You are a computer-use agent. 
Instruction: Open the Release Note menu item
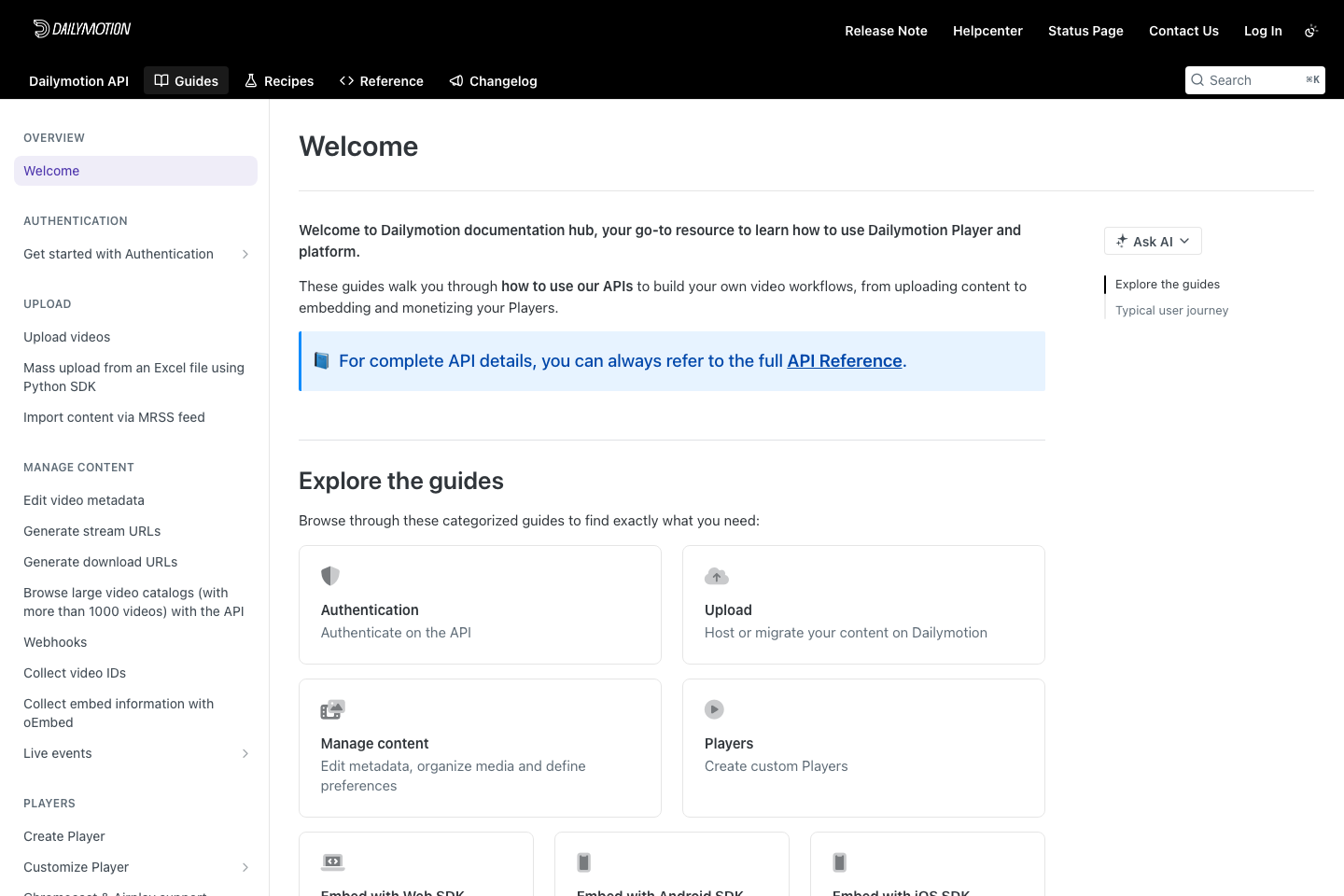886,31
